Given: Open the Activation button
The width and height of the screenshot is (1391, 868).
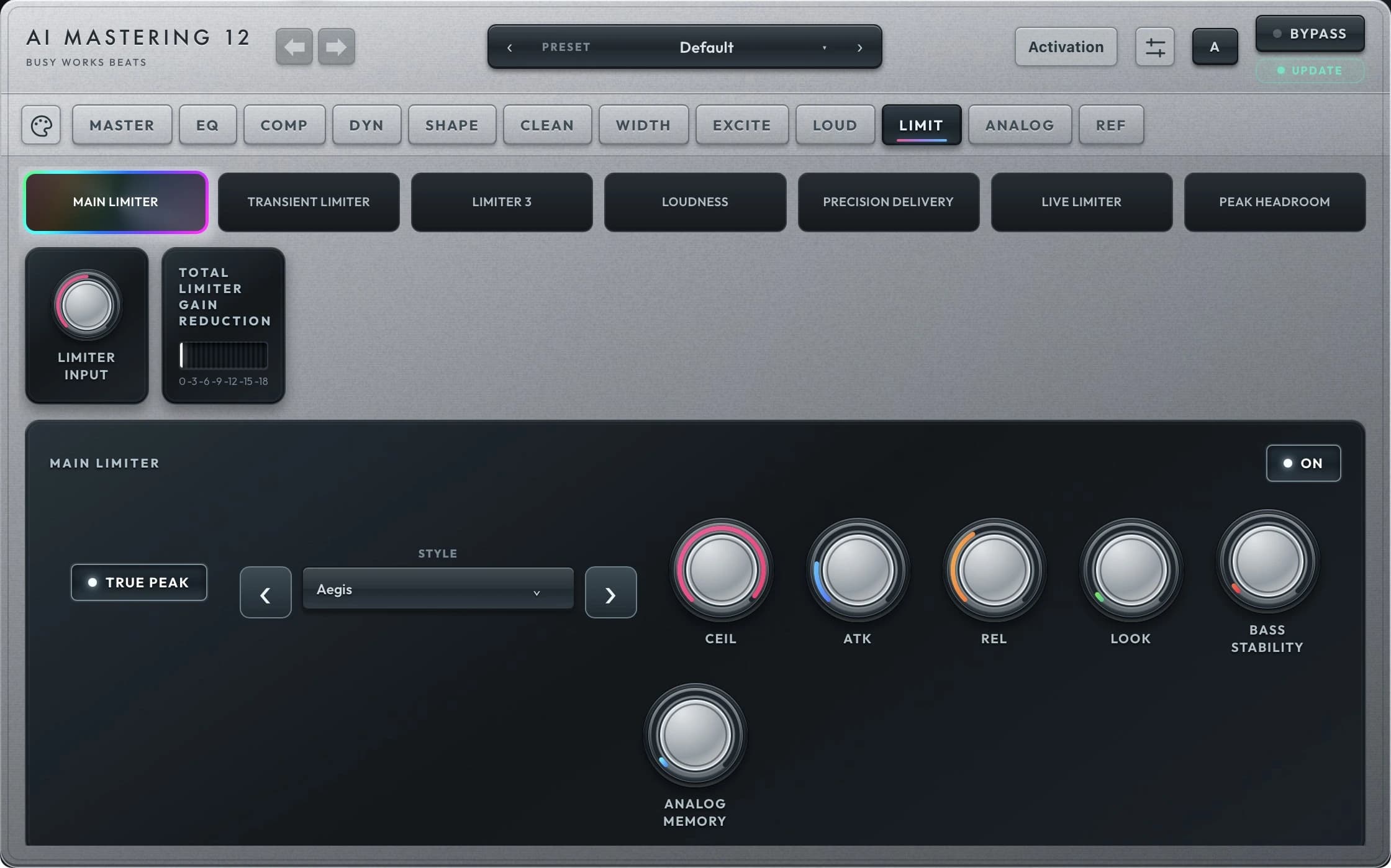Looking at the screenshot, I should 1066,47.
